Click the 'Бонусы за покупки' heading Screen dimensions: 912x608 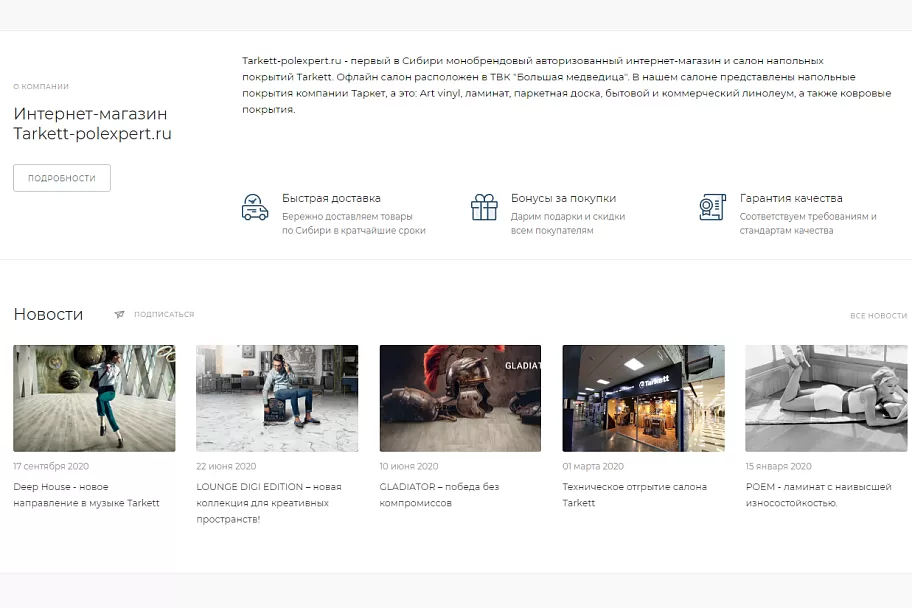pos(563,198)
